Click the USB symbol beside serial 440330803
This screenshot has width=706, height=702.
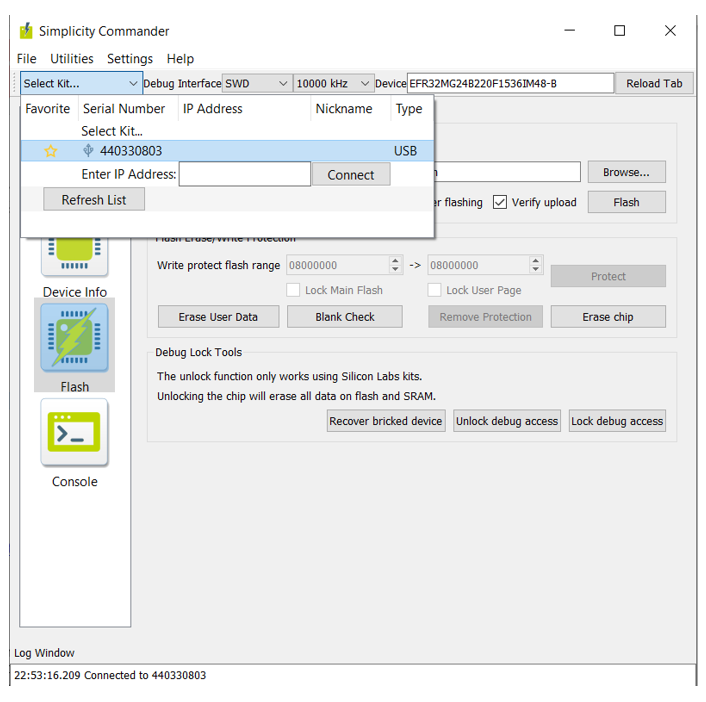[x=88, y=151]
